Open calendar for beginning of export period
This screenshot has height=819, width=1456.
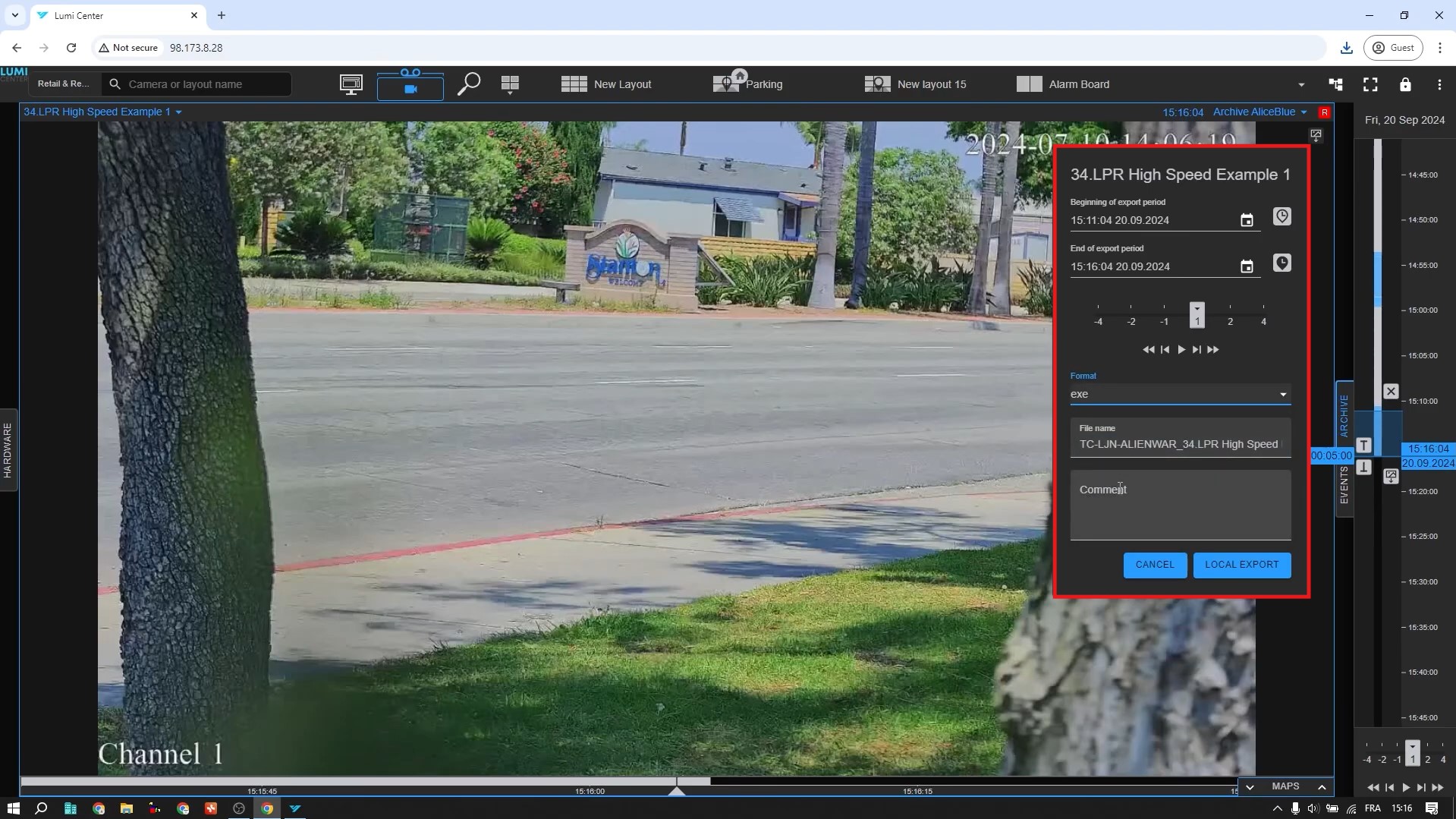[x=1247, y=220]
